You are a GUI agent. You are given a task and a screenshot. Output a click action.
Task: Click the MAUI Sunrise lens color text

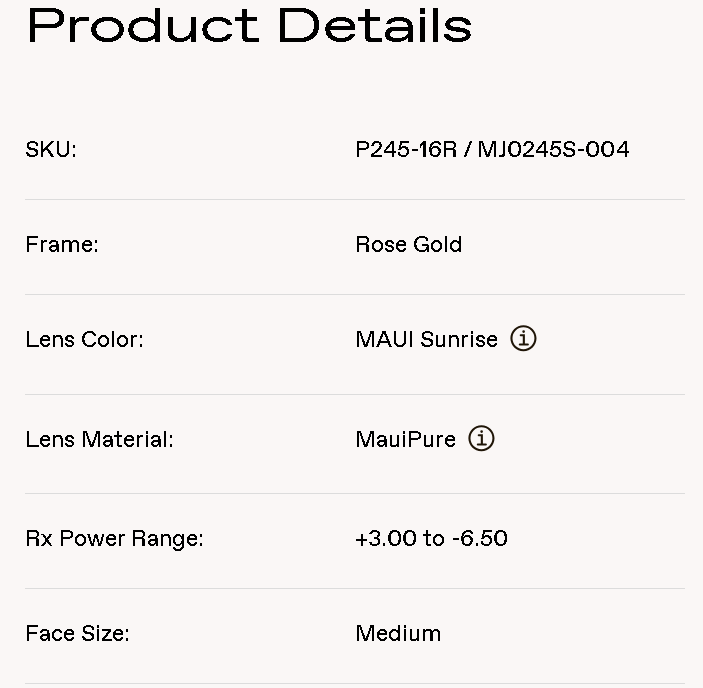pyautogui.click(x=426, y=340)
